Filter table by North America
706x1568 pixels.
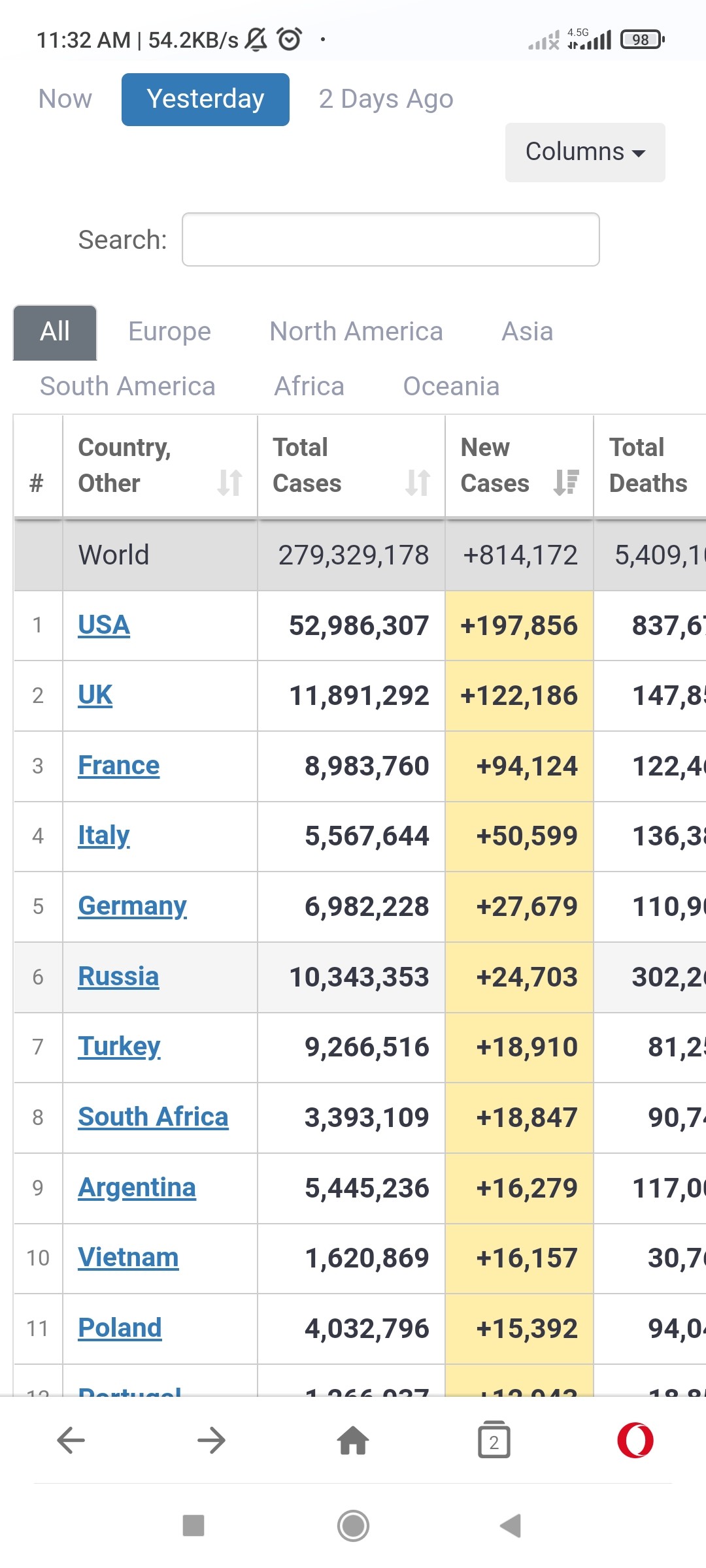(x=356, y=332)
